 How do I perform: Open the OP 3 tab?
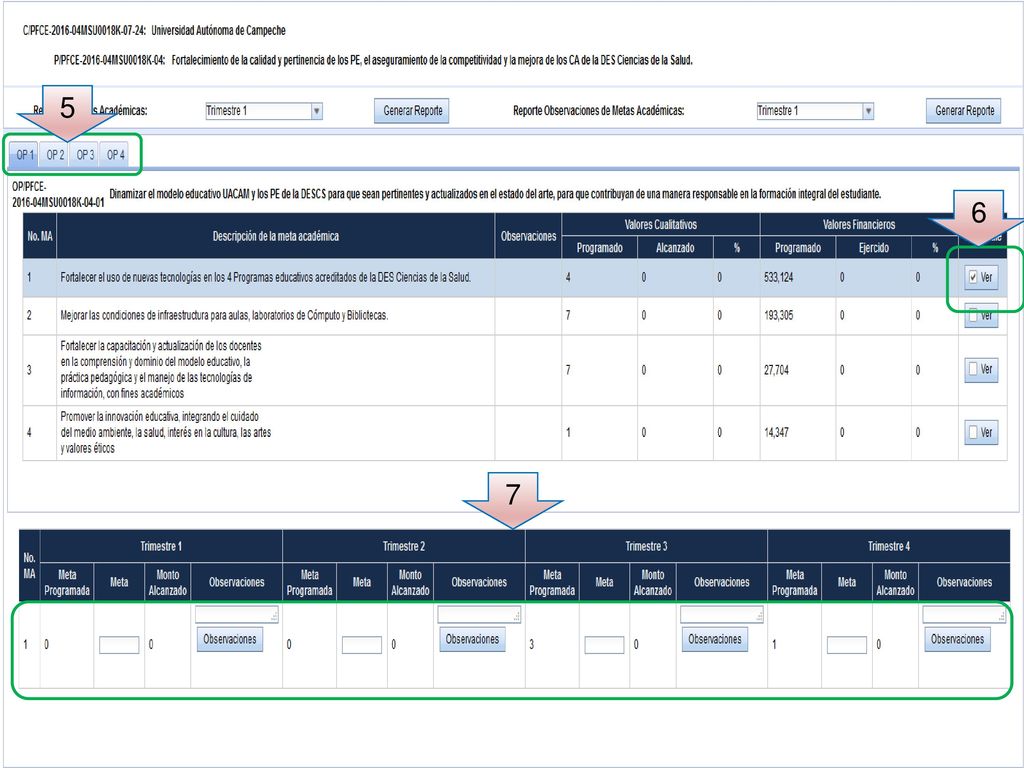[x=85, y=155]
